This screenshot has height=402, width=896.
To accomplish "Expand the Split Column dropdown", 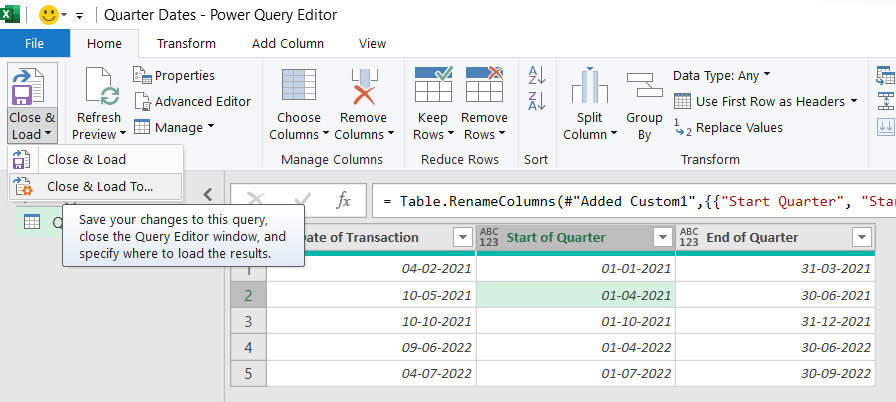I will 614,135.
